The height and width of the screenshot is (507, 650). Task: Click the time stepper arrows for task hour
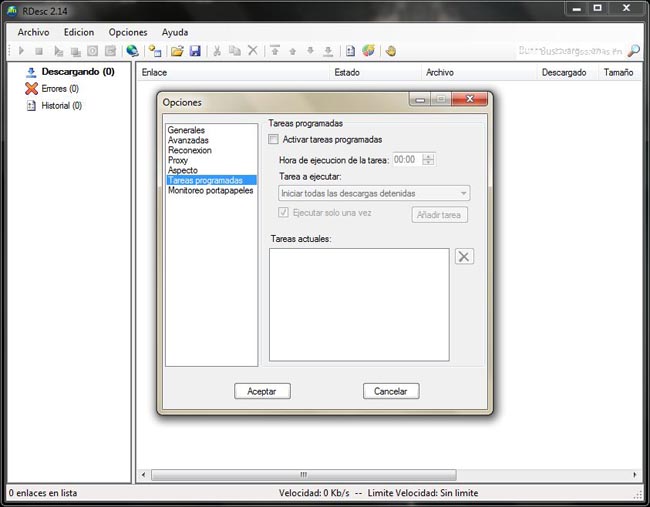429,159
